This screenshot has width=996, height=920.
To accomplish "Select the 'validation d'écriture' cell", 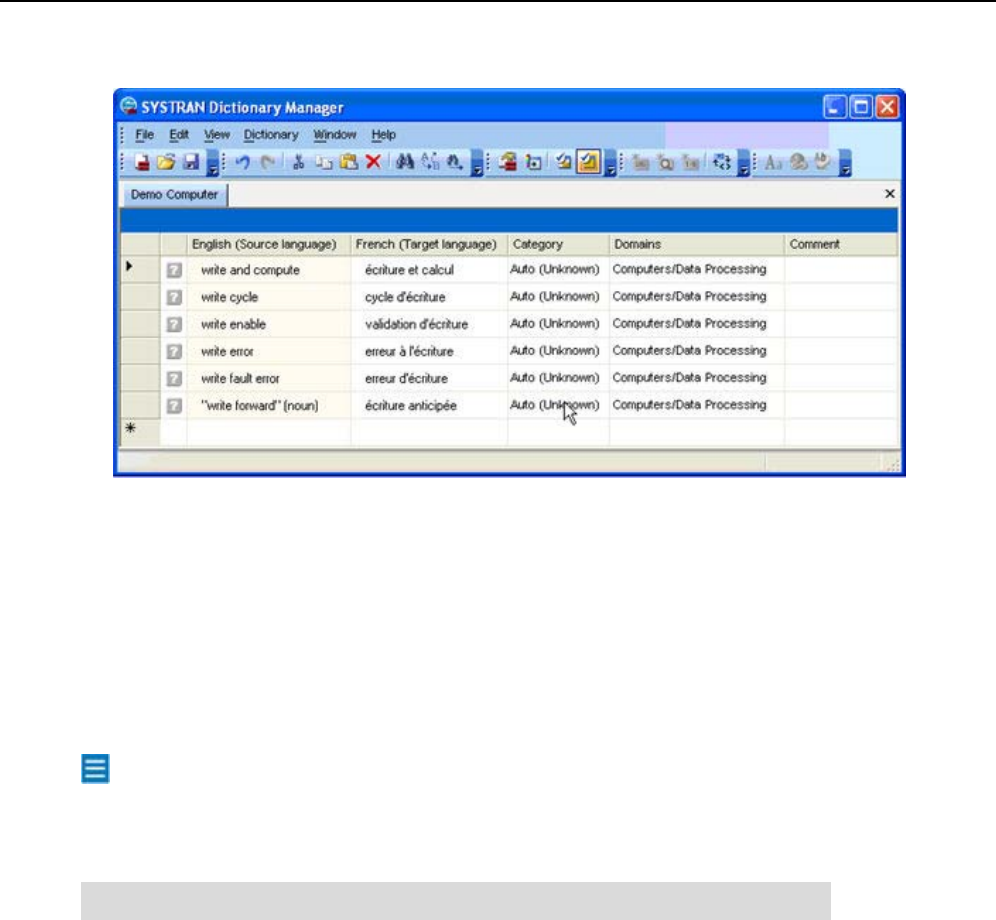I will click(x=429, y=325).
